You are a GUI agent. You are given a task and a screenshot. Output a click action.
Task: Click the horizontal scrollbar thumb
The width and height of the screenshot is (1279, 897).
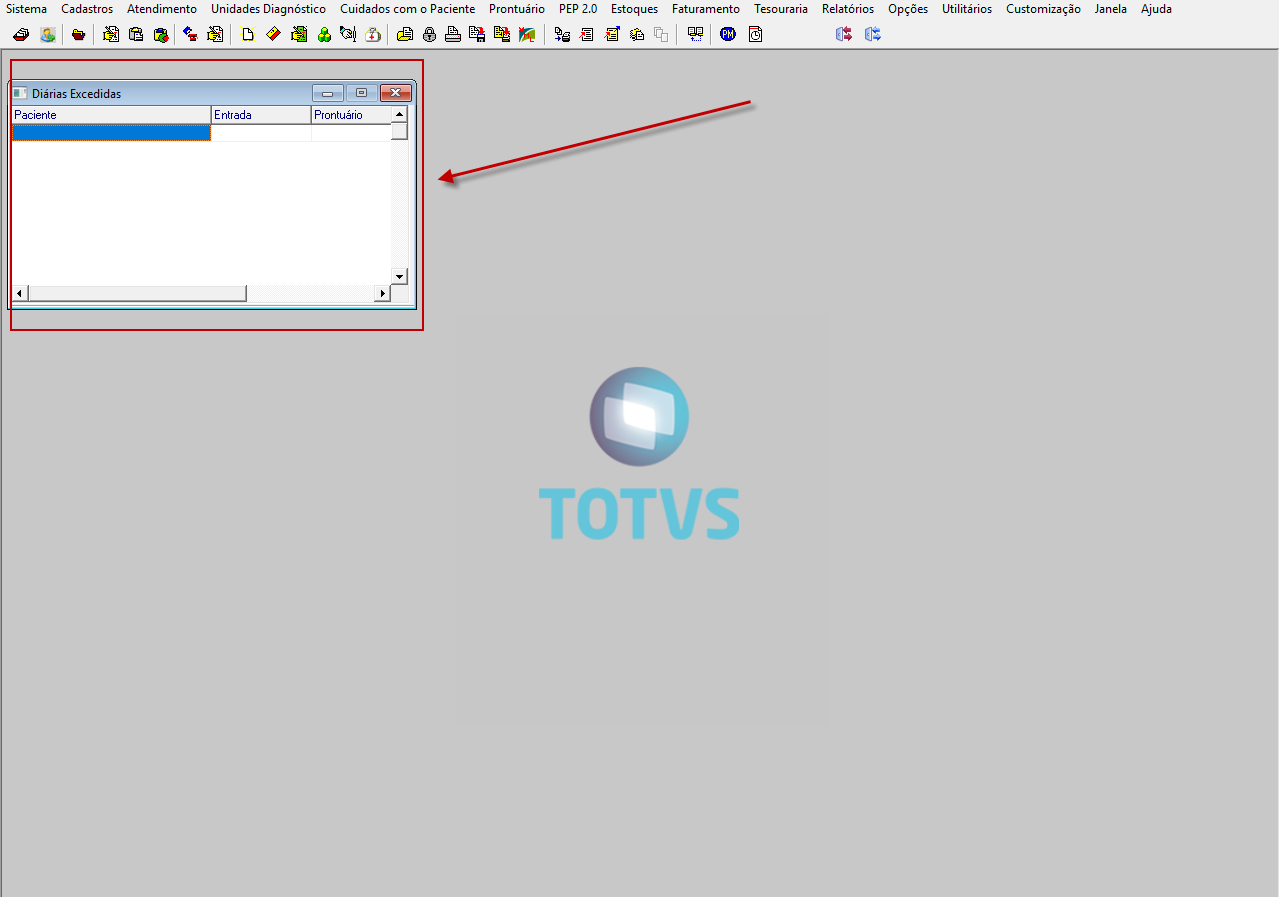pyautogui.click(x=137, y=293)
